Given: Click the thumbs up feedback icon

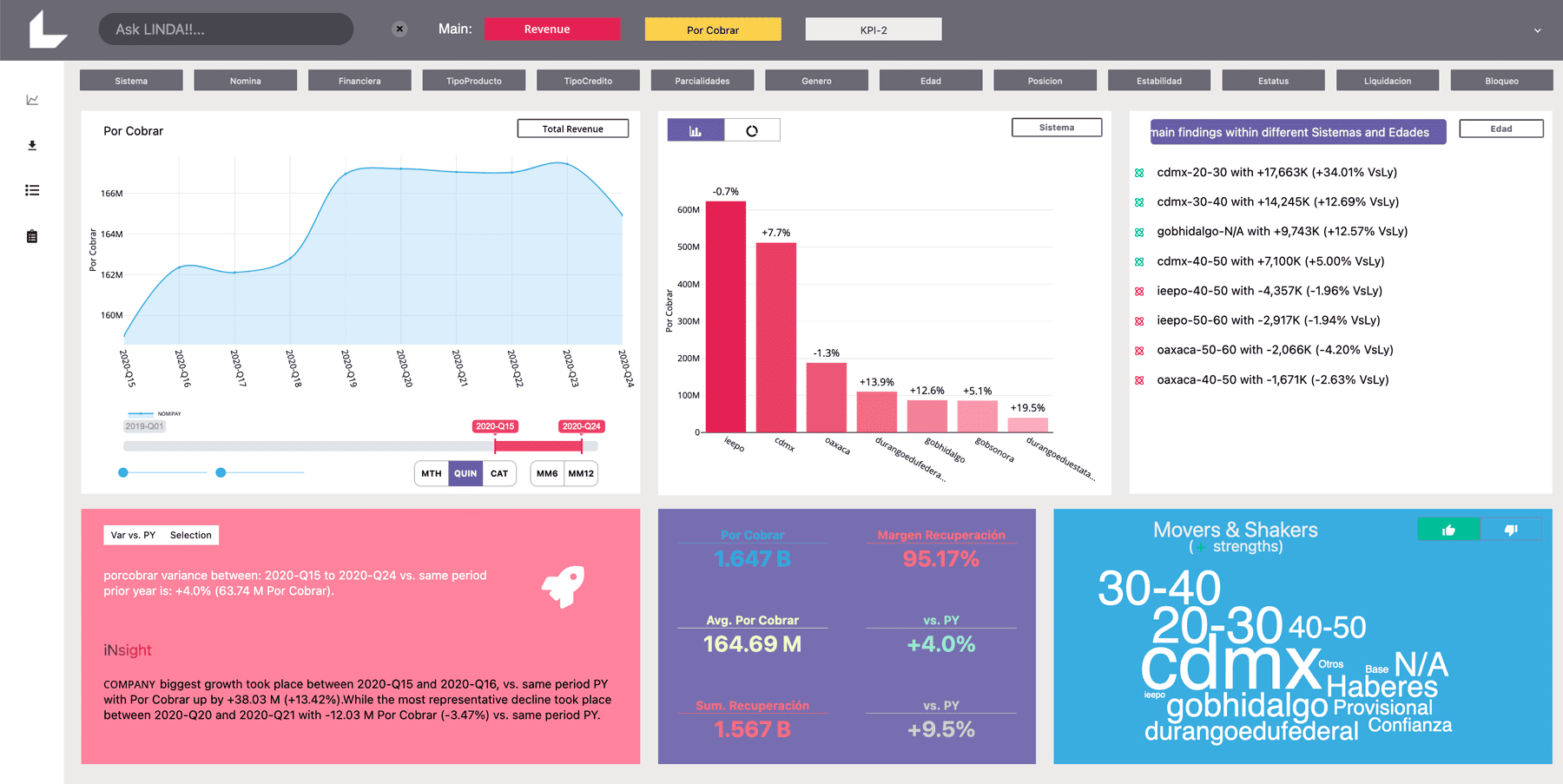Looking at the screenshot, I should tap(1448, 529).
